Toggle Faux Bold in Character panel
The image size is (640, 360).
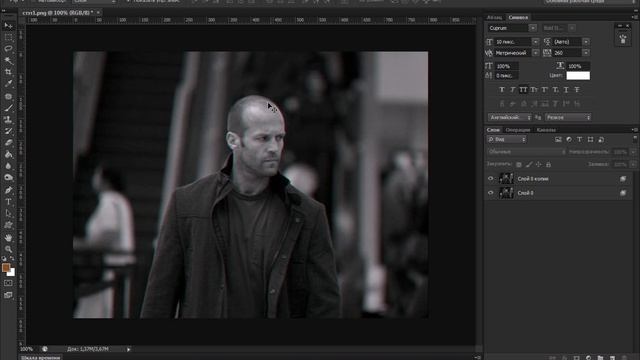502,90
